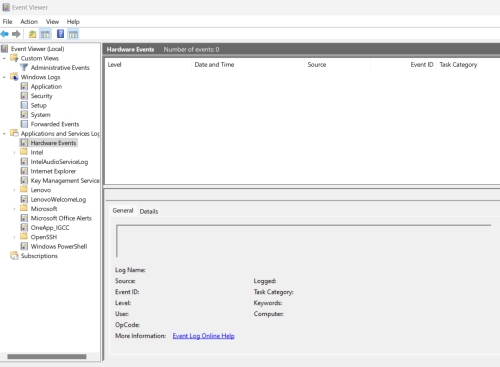
Task: Click the Hardware Events log icon
Action: (x=24, y=143)
